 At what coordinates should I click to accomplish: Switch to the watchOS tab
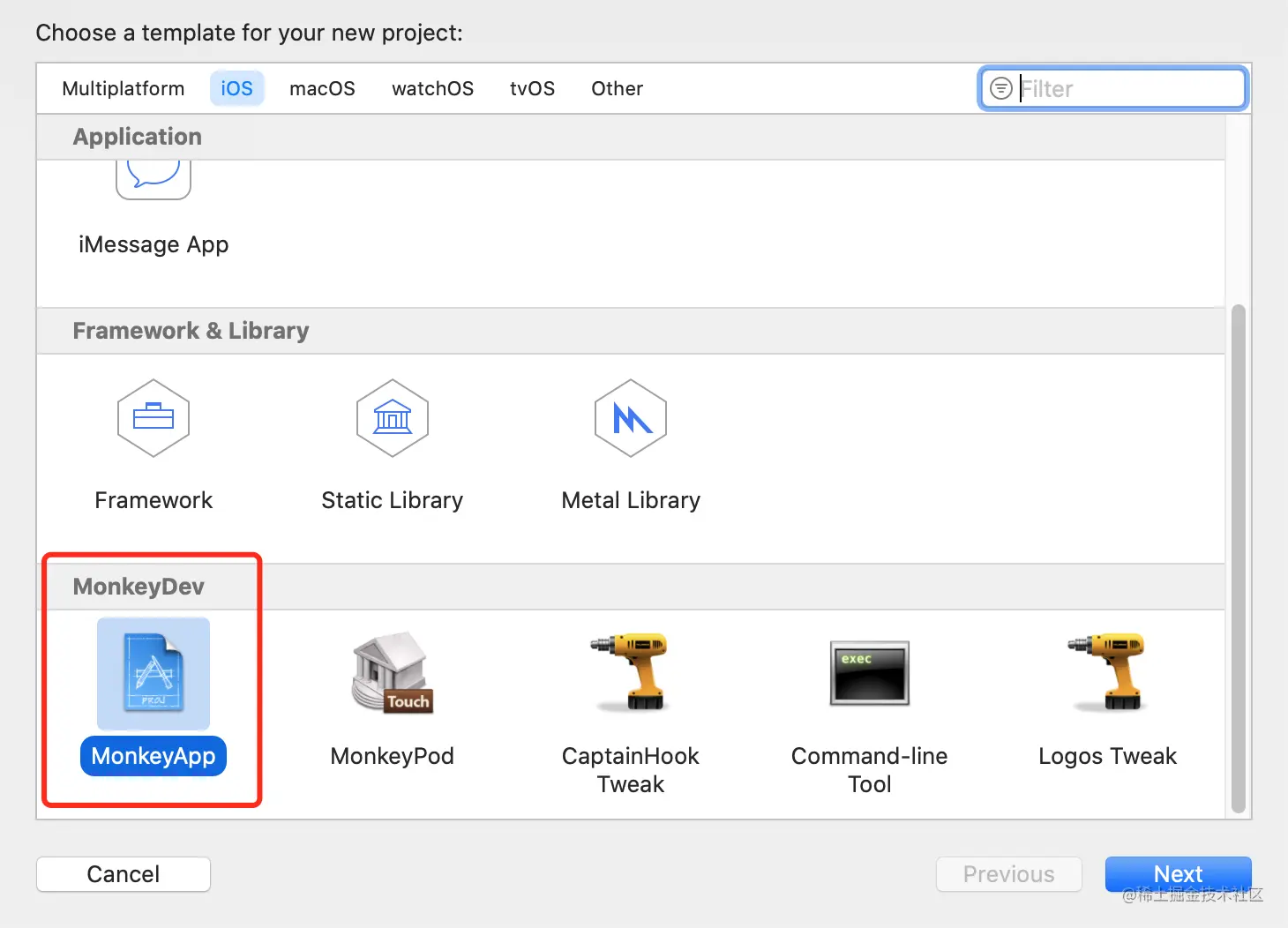pyautogui.click(x=432, y=88)
